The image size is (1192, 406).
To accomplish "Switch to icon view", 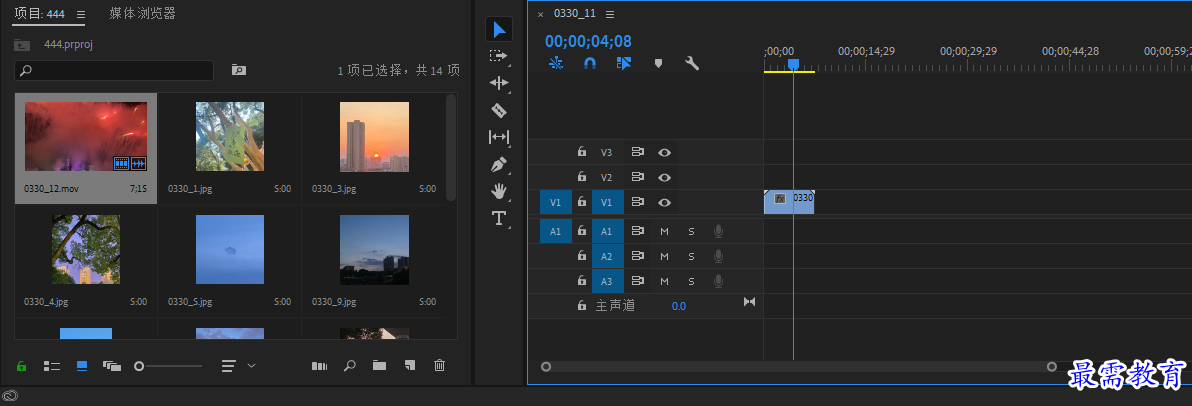I will (x=82, y=366).
